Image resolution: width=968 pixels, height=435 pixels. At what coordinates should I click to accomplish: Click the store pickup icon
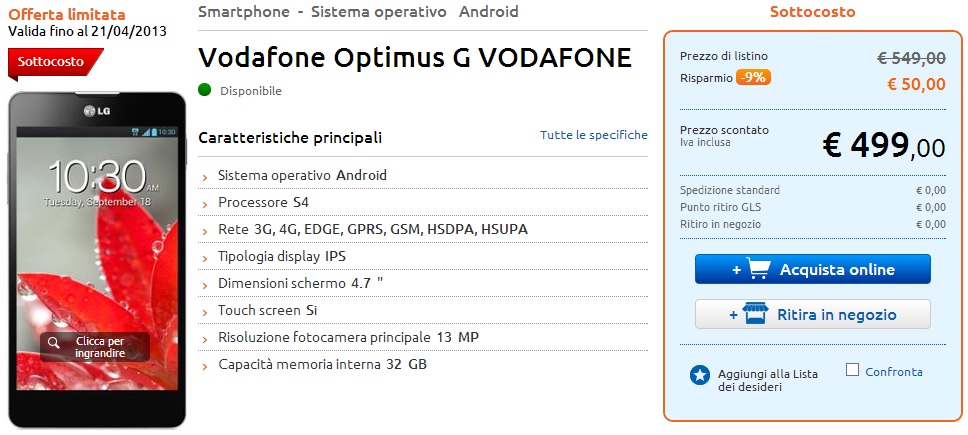756,314
